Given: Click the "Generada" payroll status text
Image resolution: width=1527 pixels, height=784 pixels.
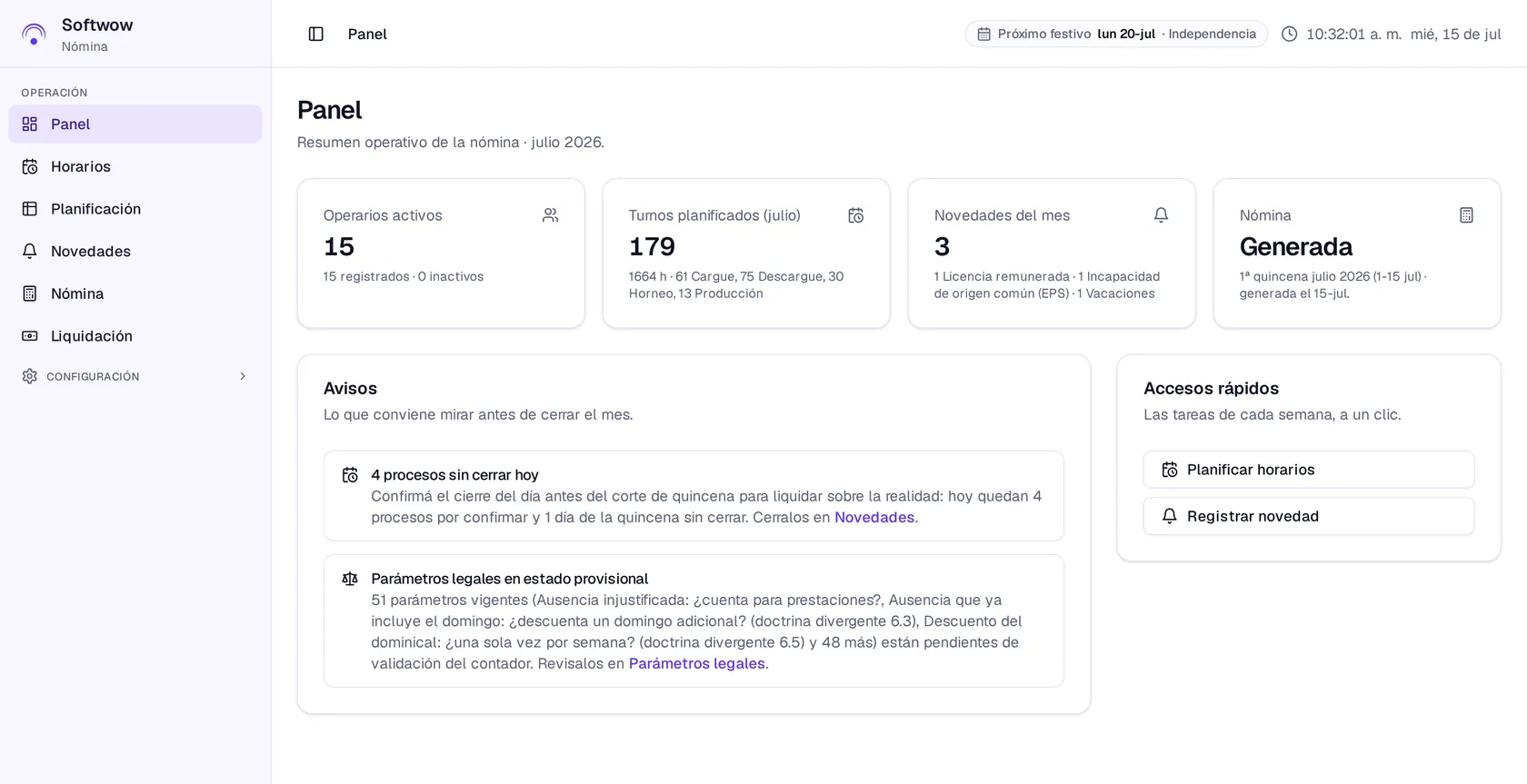Looking at the screenshot, I should (x=1296, y=246).
